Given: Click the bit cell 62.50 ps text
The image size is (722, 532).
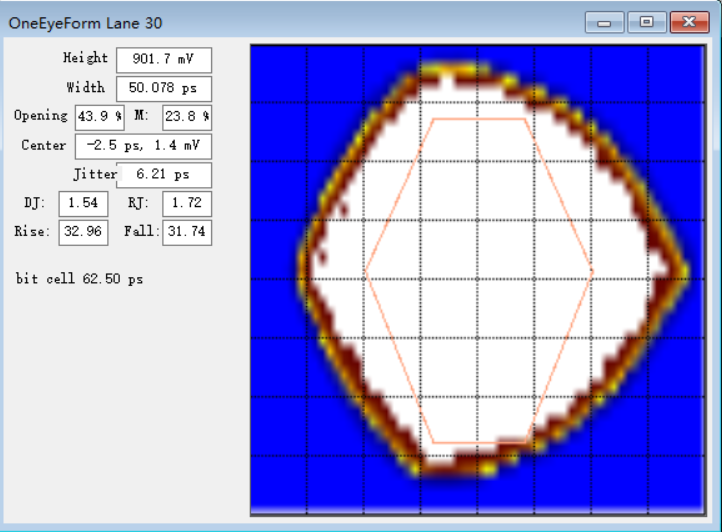Looking at the screenshot, I should 79,279.
